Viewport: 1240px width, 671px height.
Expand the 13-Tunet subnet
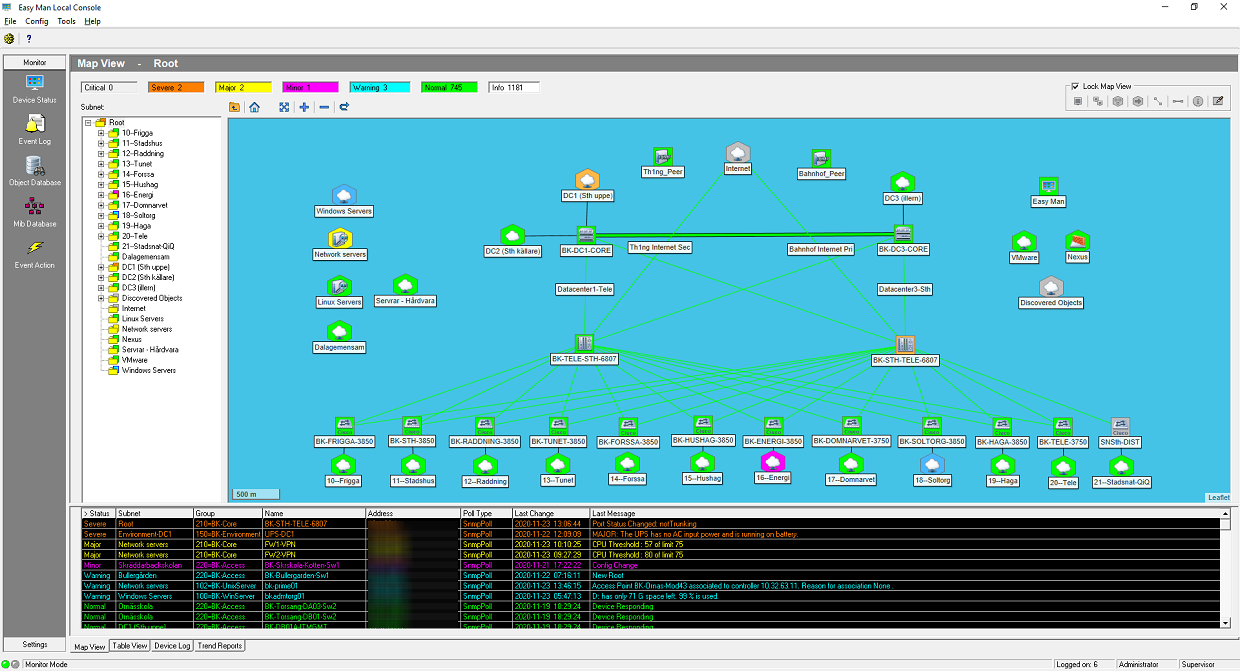point(101,164)
